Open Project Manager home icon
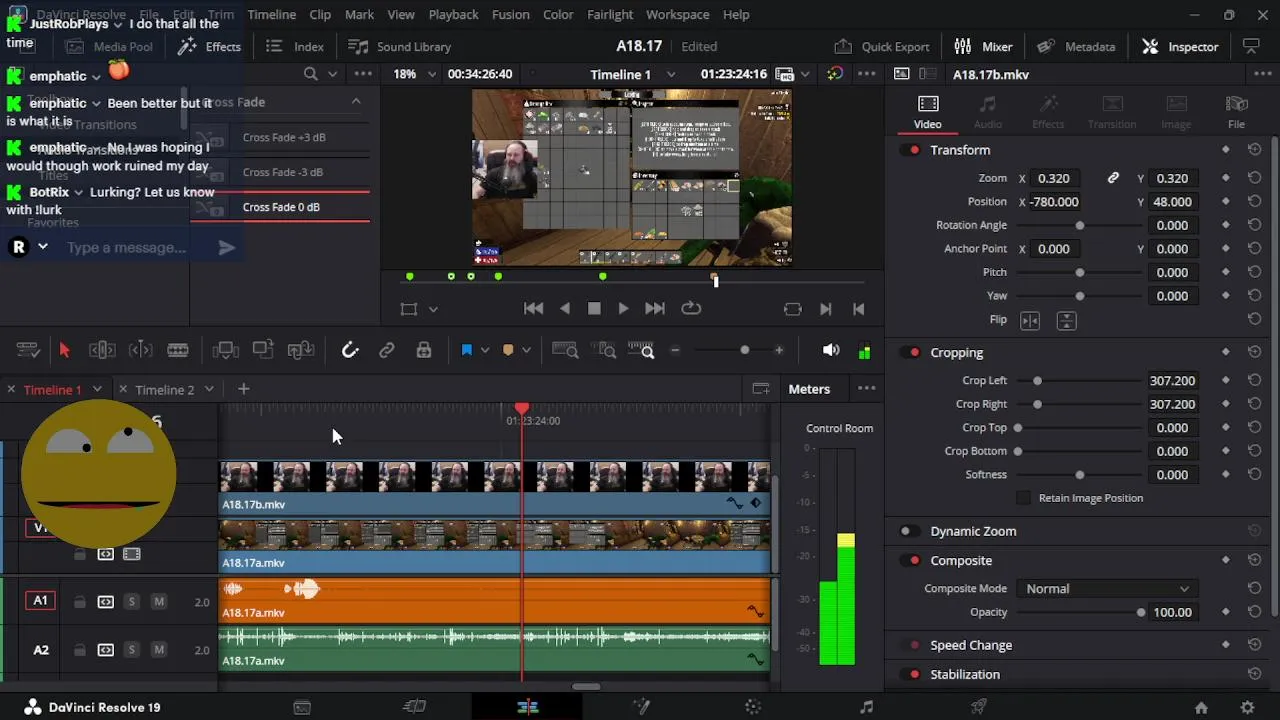This screenshot has height=720, width=1280. coord(1201,708)
